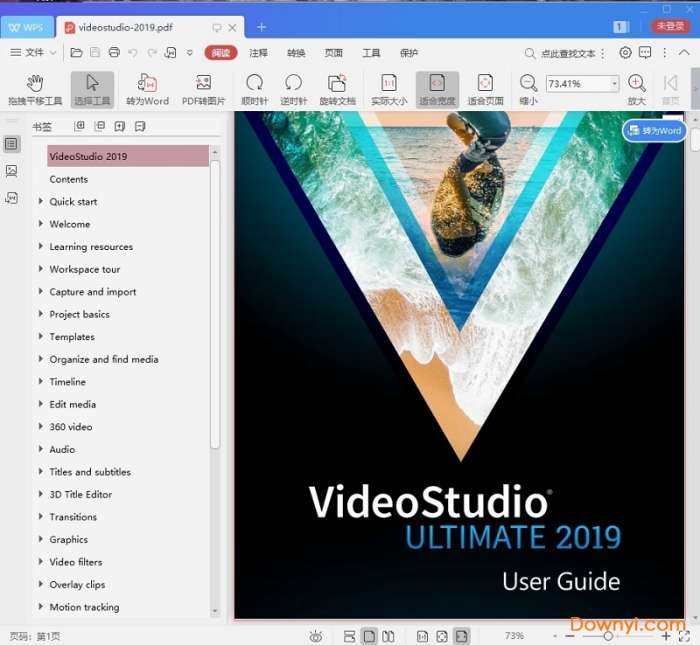The width and height of the screenshot is (700, 645).
Task: Rotate page clockwise with 顺时针
Action: pyautogui.click(x=255, y=89)
